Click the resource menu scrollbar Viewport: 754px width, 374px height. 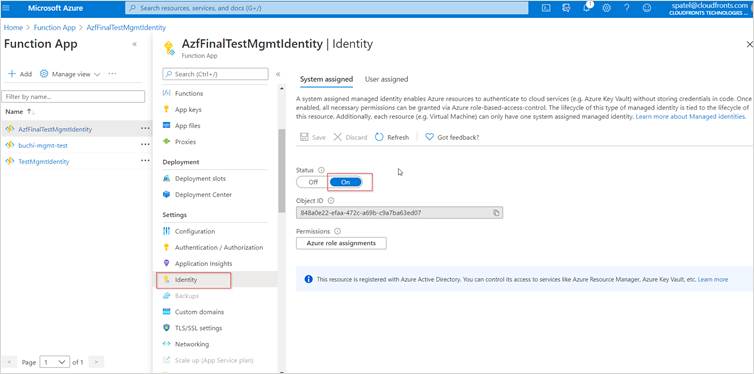(x=281, y=171)
